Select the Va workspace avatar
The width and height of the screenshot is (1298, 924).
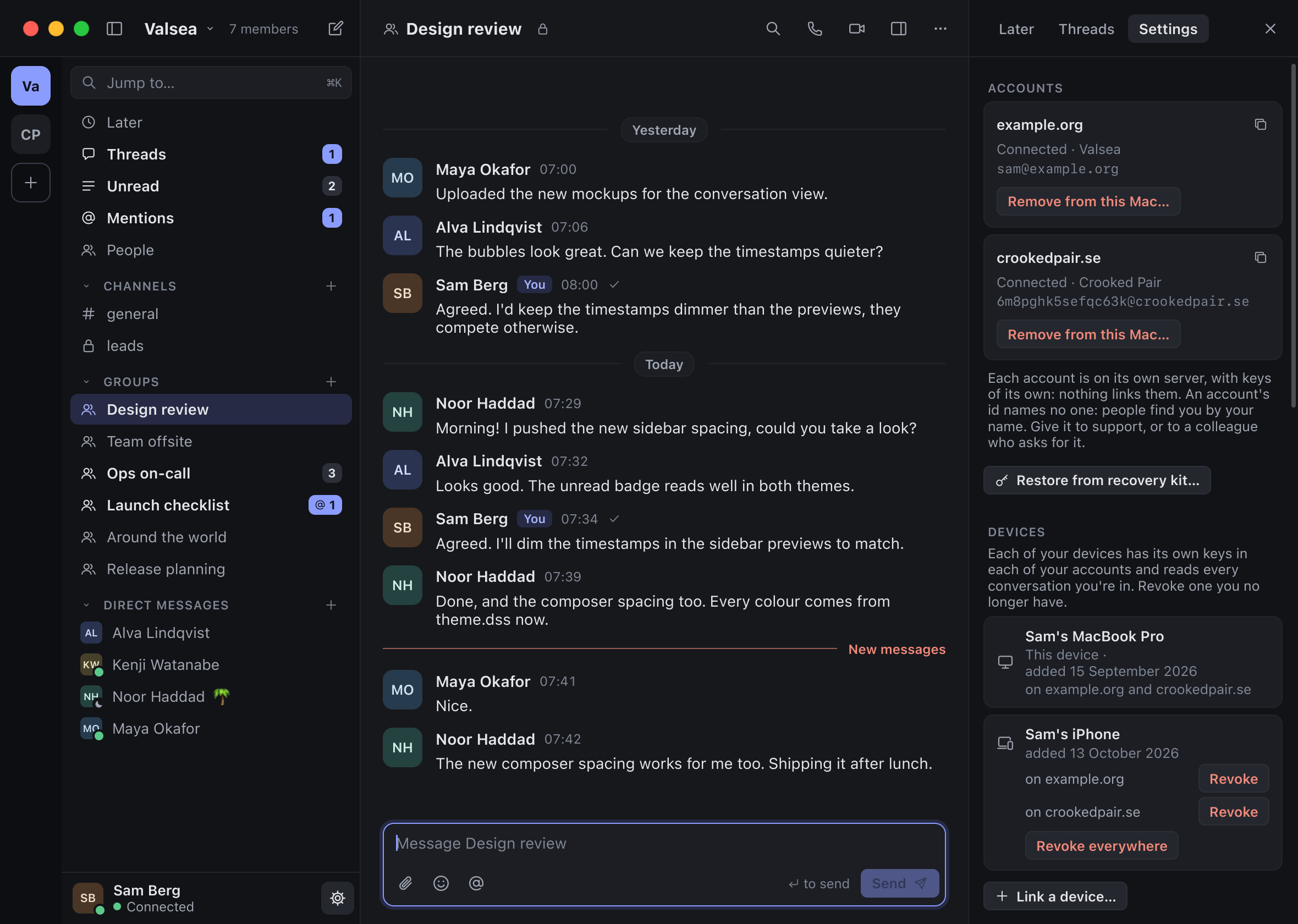coord(31,86)
